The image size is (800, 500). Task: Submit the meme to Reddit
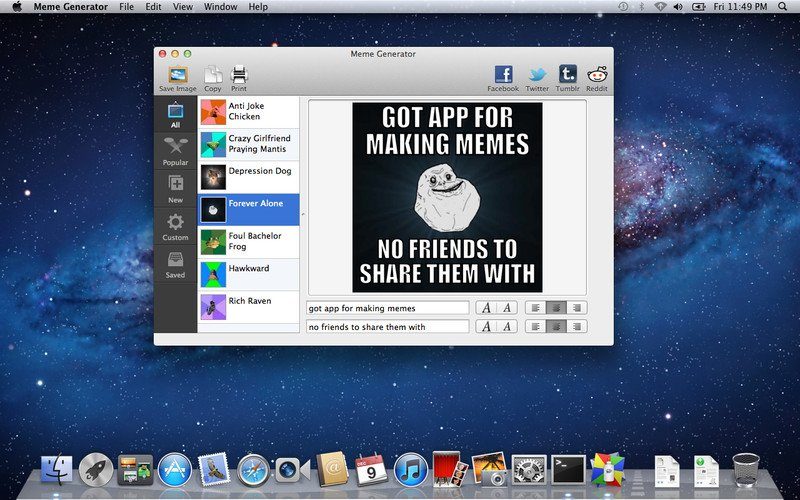tap(597, 79)
